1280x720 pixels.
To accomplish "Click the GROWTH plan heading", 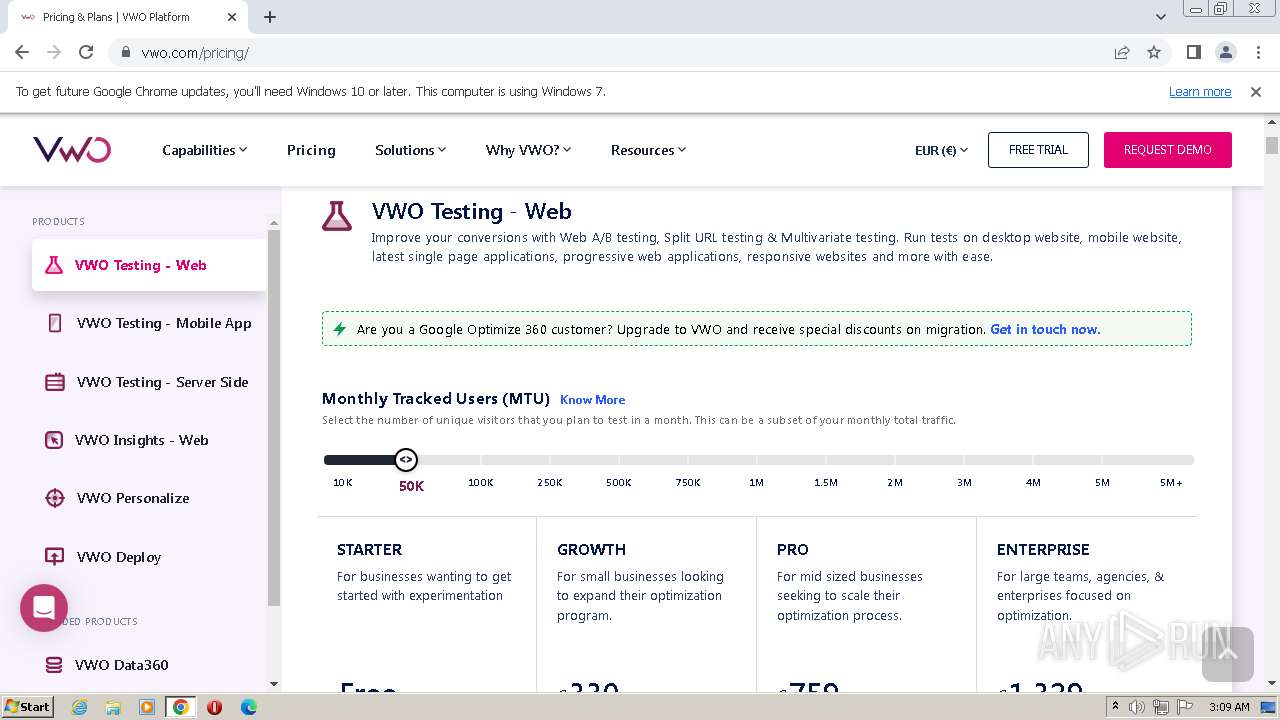I will click(591, 549).
